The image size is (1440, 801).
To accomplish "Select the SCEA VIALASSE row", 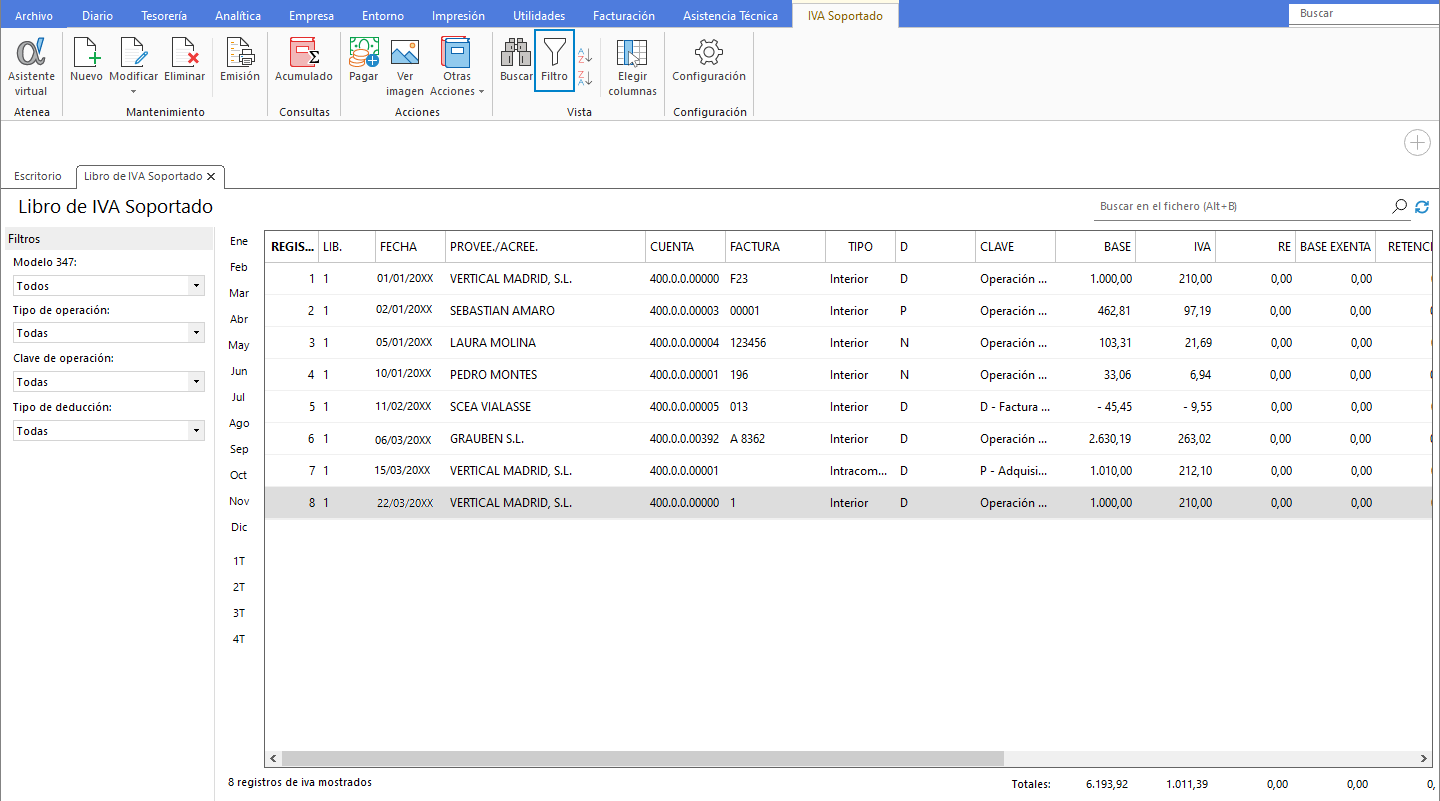I will tap(848, 407).
